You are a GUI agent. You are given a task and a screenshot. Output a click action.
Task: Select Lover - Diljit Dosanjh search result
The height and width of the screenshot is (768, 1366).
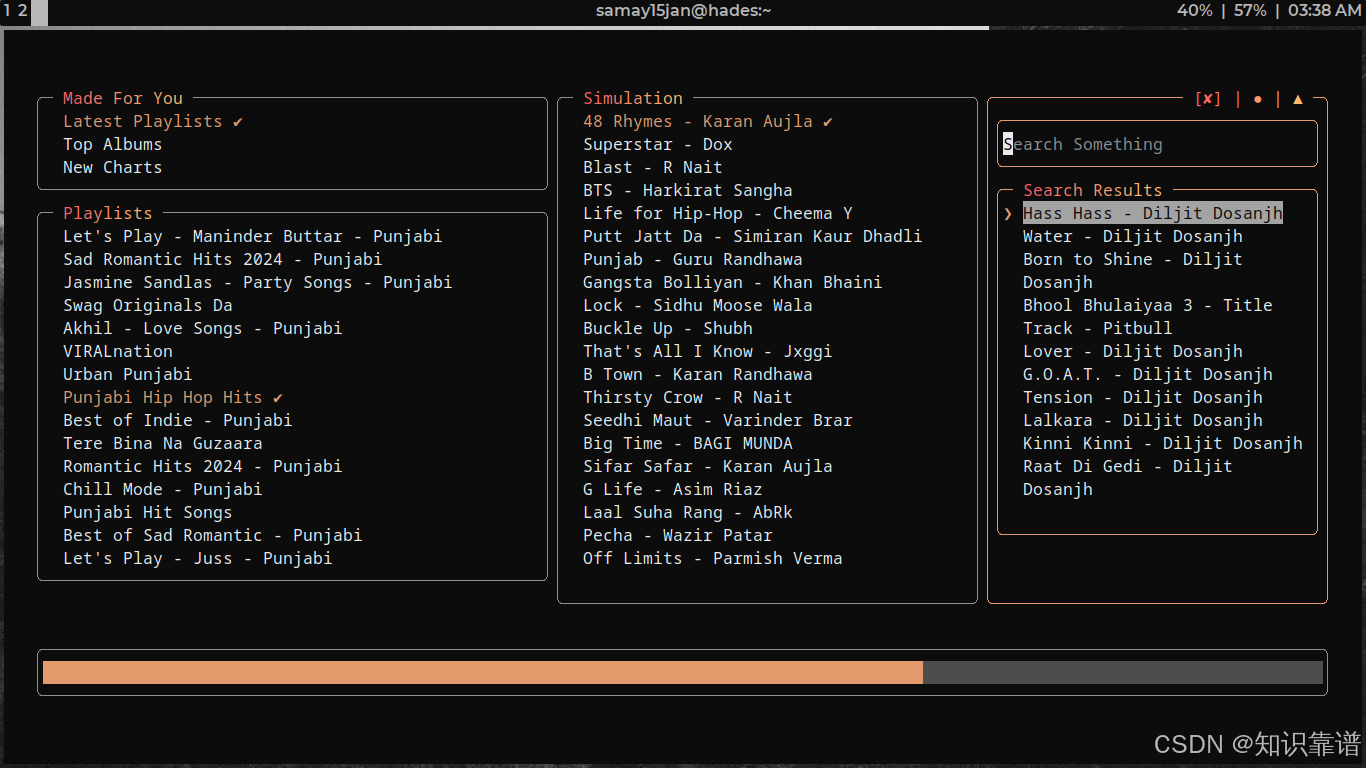click(x=1133, y=351)
